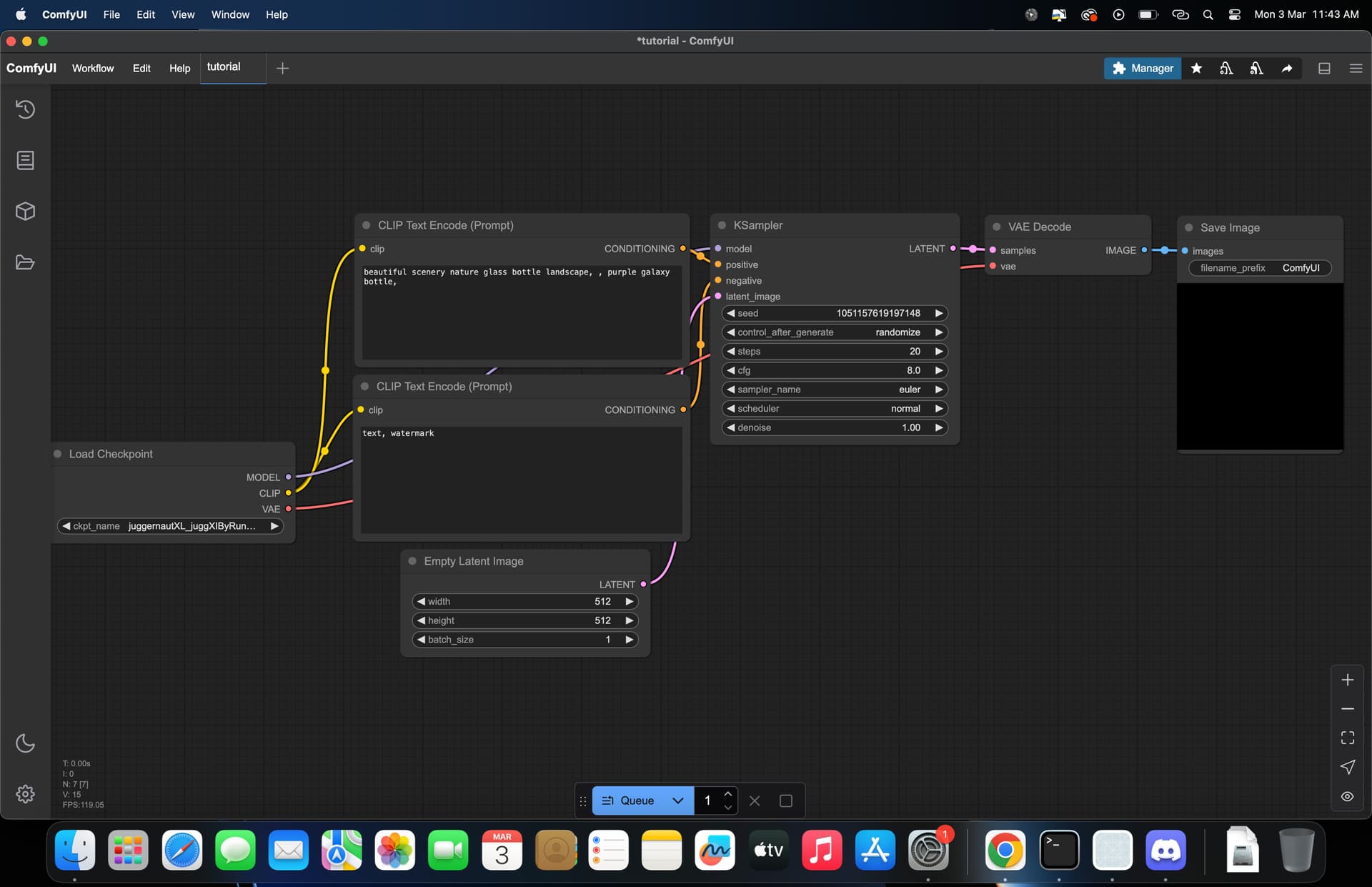The height and width of the screenshot is (887, 1372).
Task: Click the filename_prefix ComfyUI field
Action: click(x=1260, y=268)
